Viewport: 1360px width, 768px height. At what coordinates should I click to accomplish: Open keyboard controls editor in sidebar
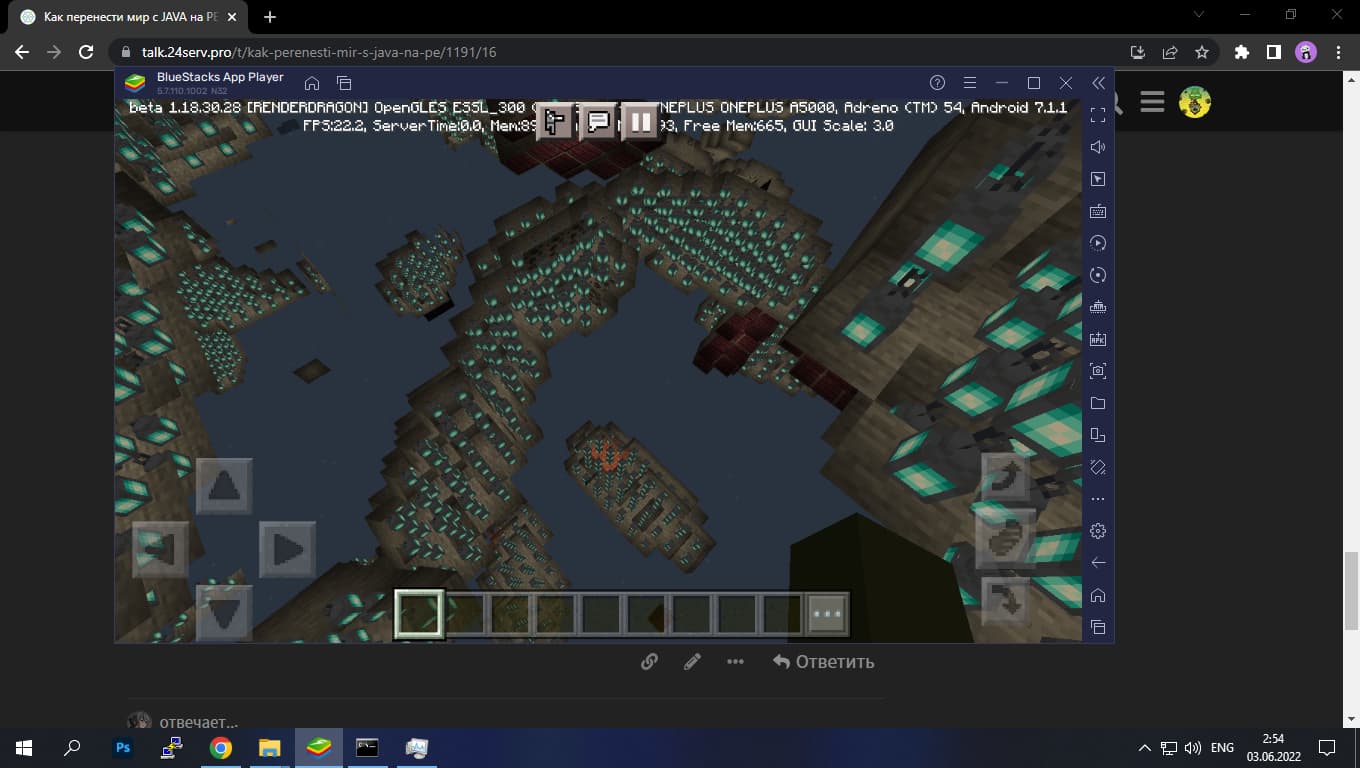coord(1098,211)
